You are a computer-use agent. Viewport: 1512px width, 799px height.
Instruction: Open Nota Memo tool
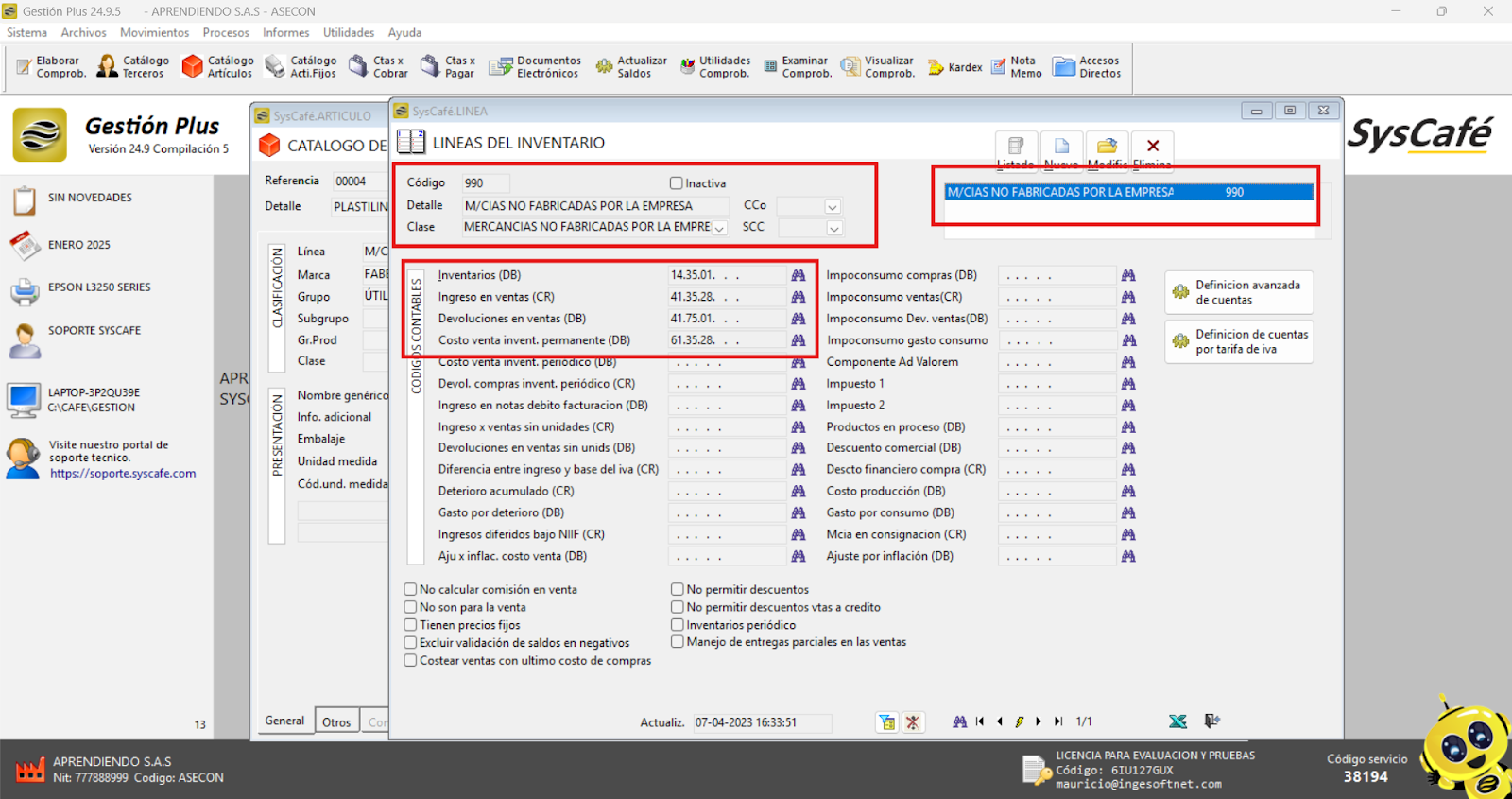1017,66
